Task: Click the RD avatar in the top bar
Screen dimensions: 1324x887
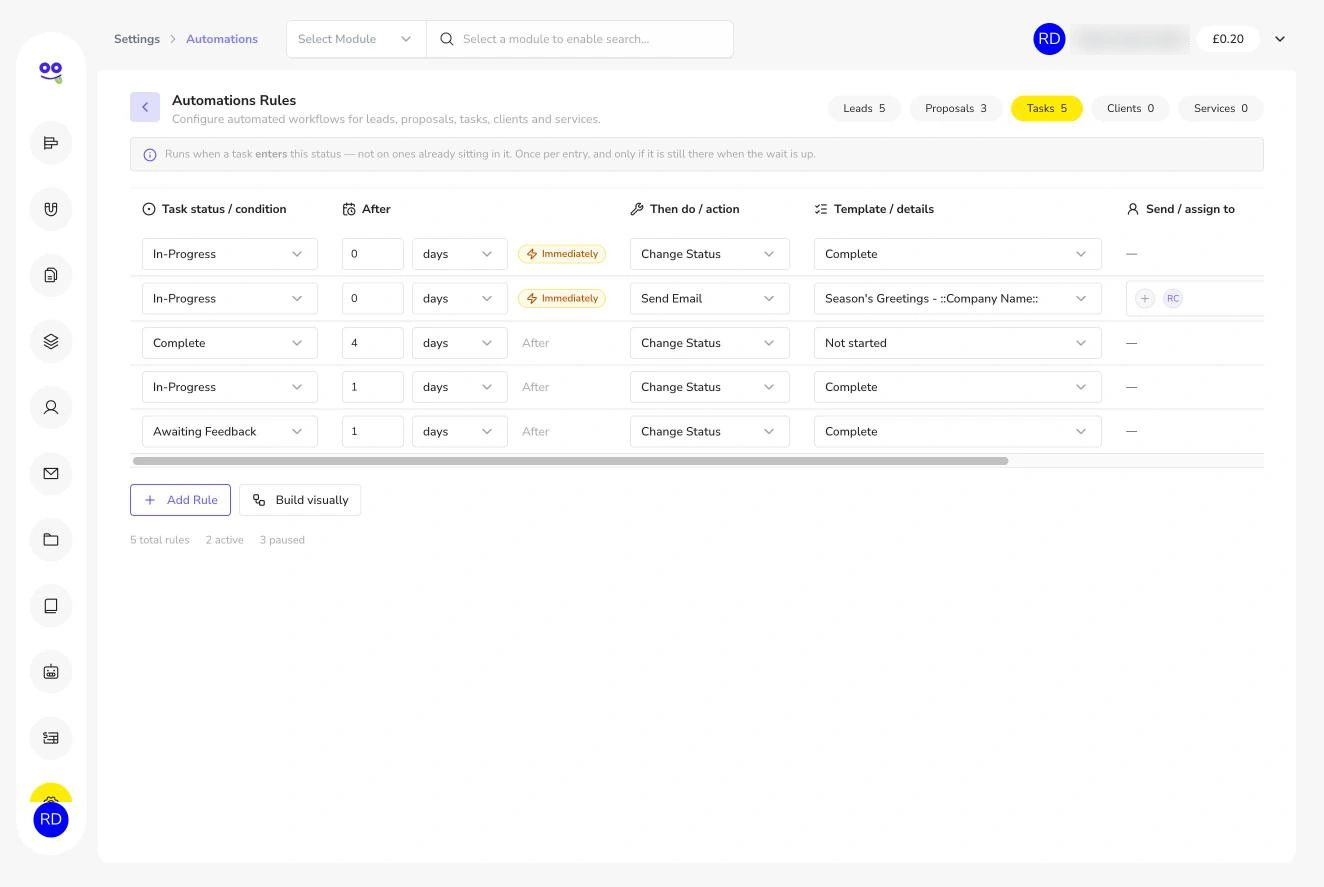Action: tap(1049, 39)
